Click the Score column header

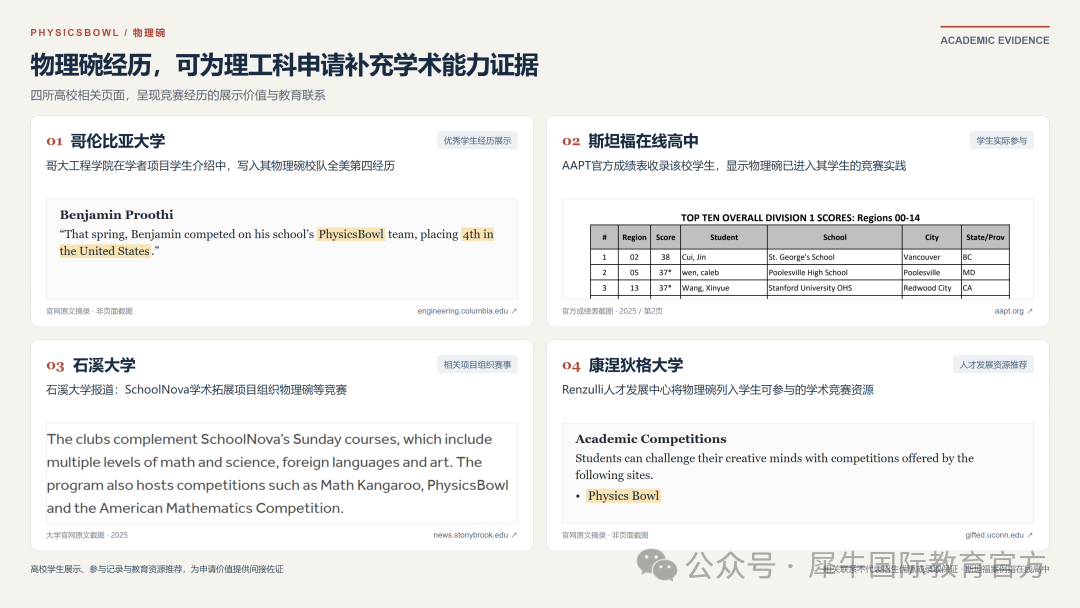pyautogui.click(x=665, y=237)
